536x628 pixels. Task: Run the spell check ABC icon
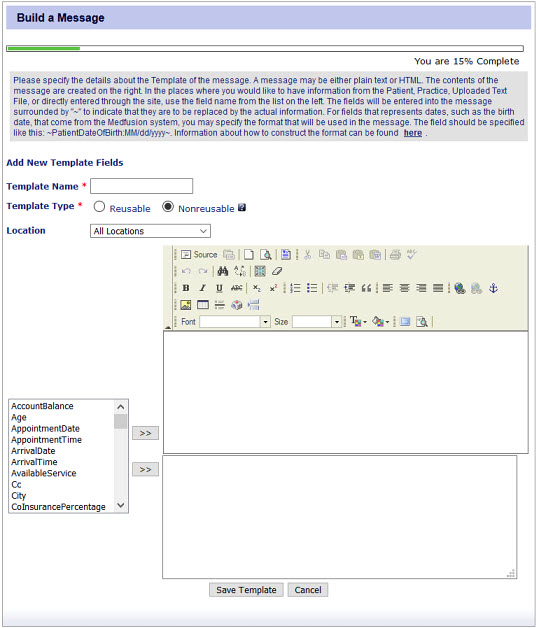pos(412,255)
